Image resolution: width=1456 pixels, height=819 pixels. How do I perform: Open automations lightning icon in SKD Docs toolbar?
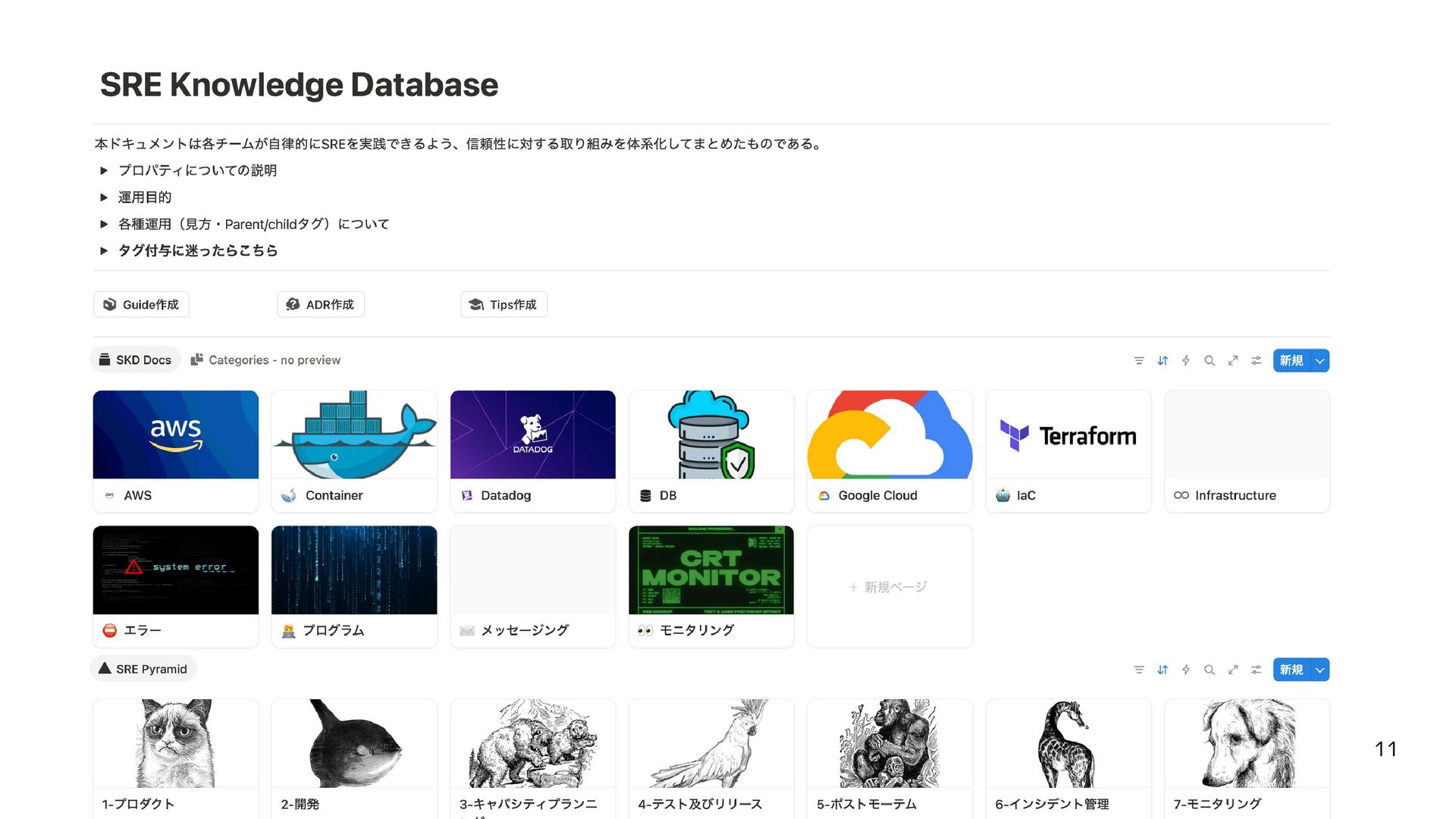pos(1186,360)
